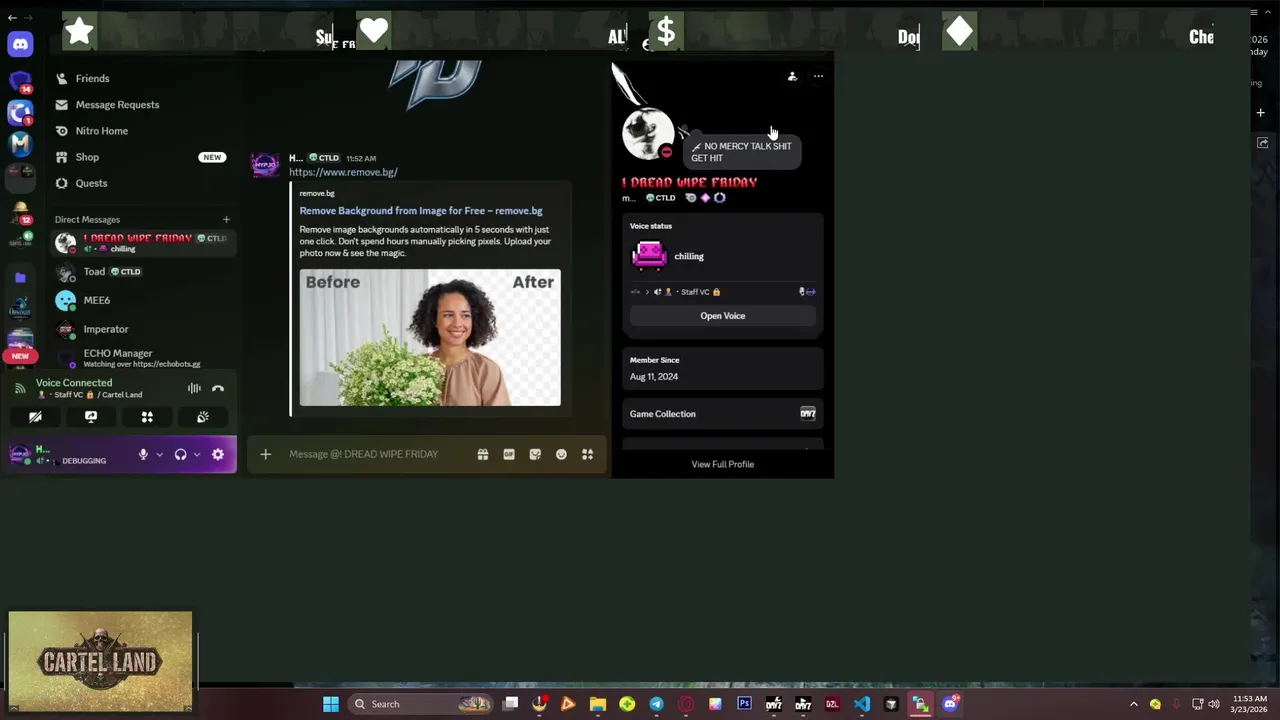Screen dimensions: 1280x720
Task: Open Toad direct message
Action: (x=143, y=272)
